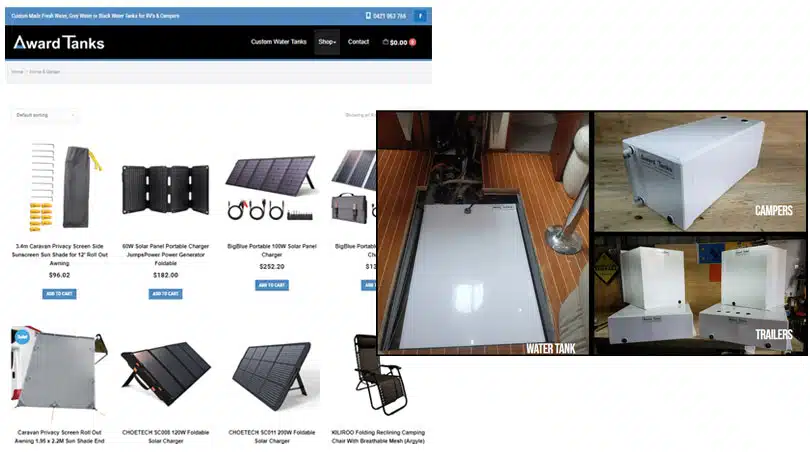Click the Award Tanks logo
810x452 pixels.
click(59, 42)
